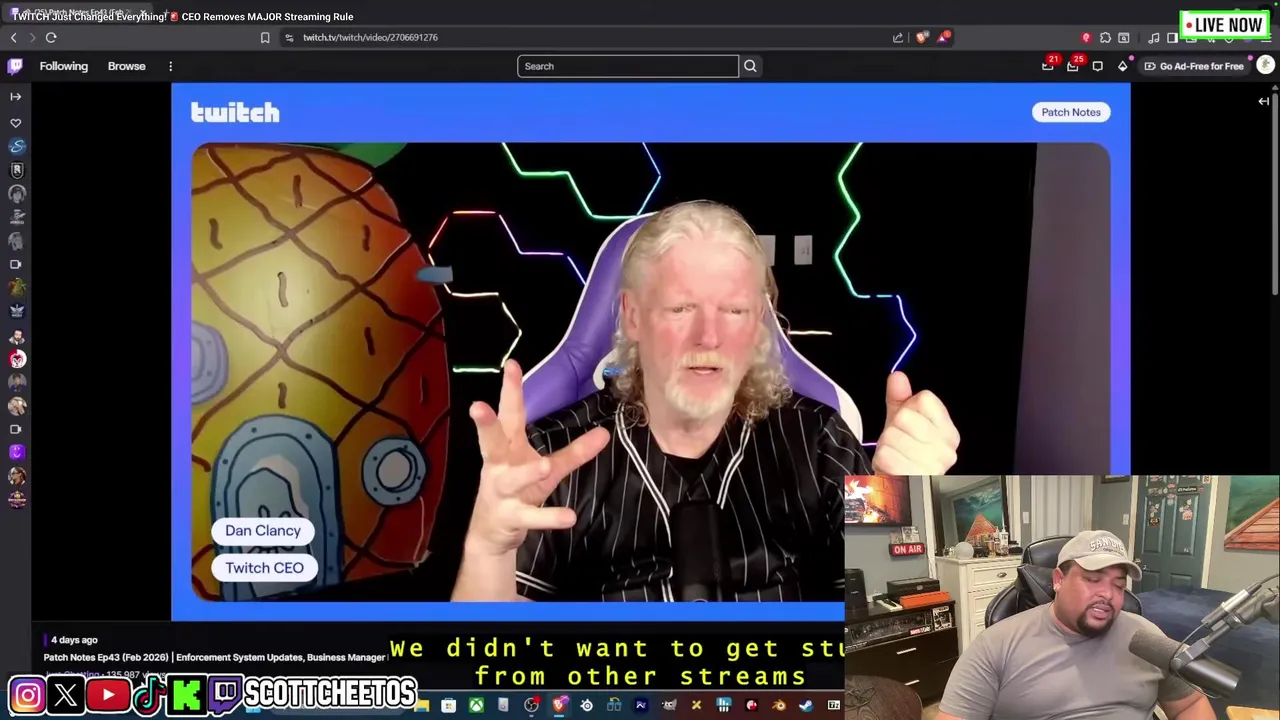Open Twitch inbox with 21 badge
Viewport: 1280px width, 720px height.
click(1048, 66)
